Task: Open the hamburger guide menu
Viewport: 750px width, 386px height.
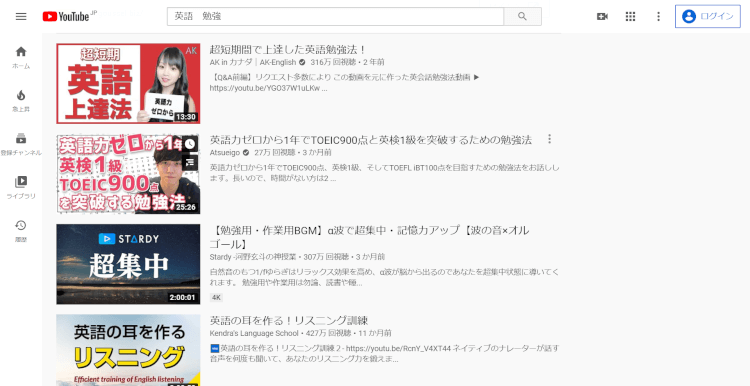Action: coord(21,17)
